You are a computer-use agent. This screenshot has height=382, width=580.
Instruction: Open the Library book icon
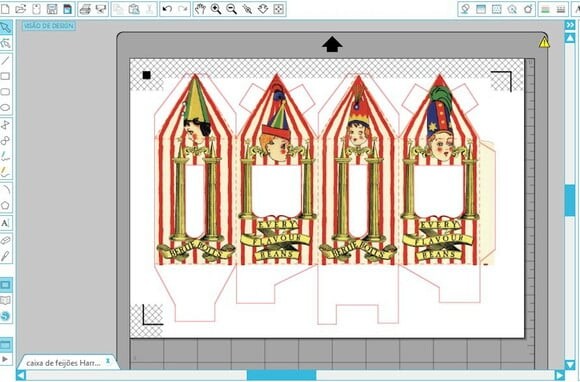point(6,300)
